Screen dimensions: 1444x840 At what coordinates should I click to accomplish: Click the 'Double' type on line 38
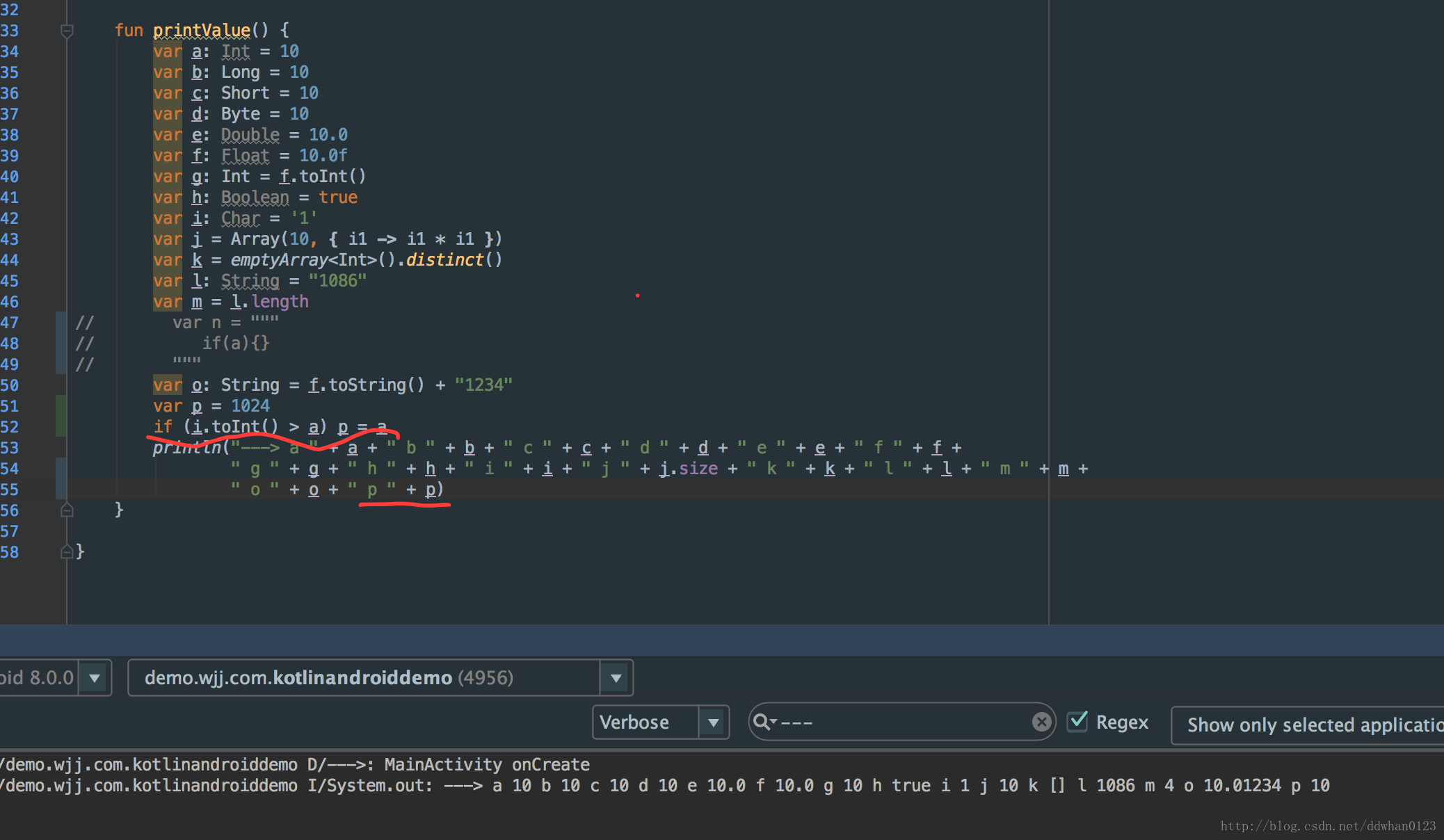[x=250, y=135]
